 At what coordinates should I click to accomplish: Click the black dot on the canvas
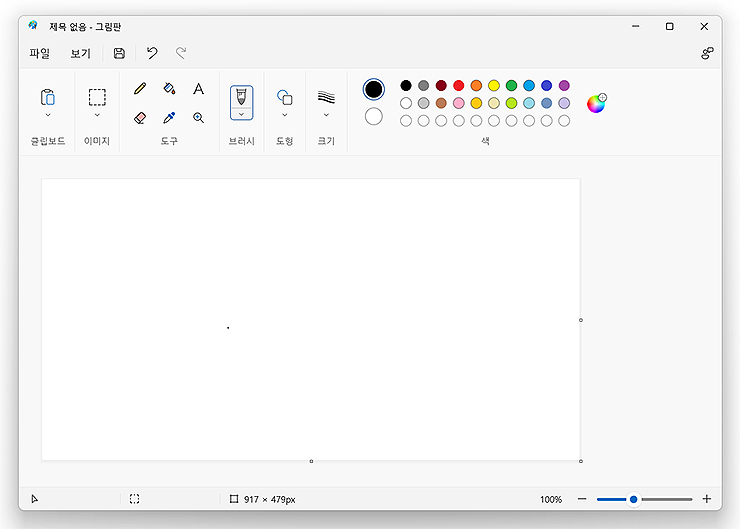pyautogui.click(x=228, y=327)
